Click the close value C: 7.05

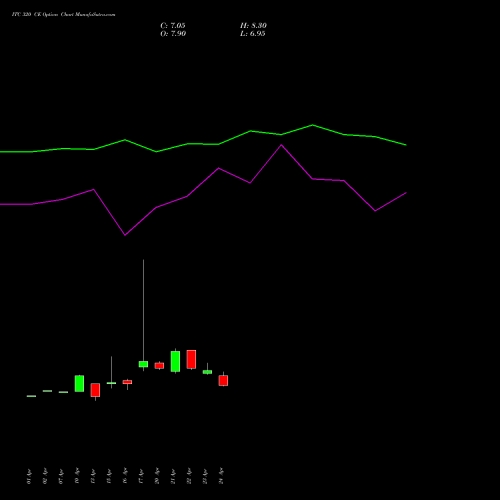tap(173, 26)
